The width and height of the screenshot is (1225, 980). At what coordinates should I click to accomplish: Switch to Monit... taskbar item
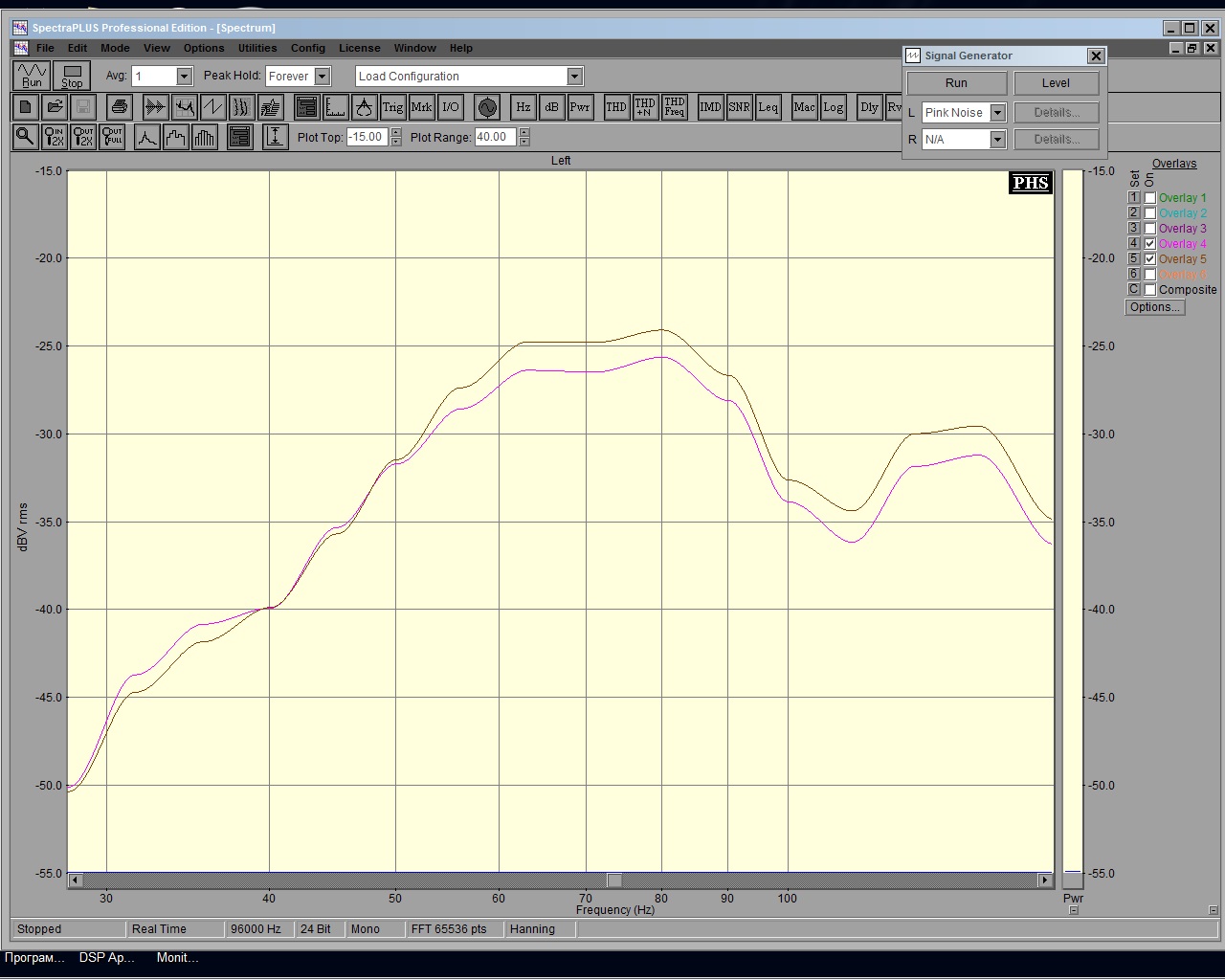[x=177, y=957]
